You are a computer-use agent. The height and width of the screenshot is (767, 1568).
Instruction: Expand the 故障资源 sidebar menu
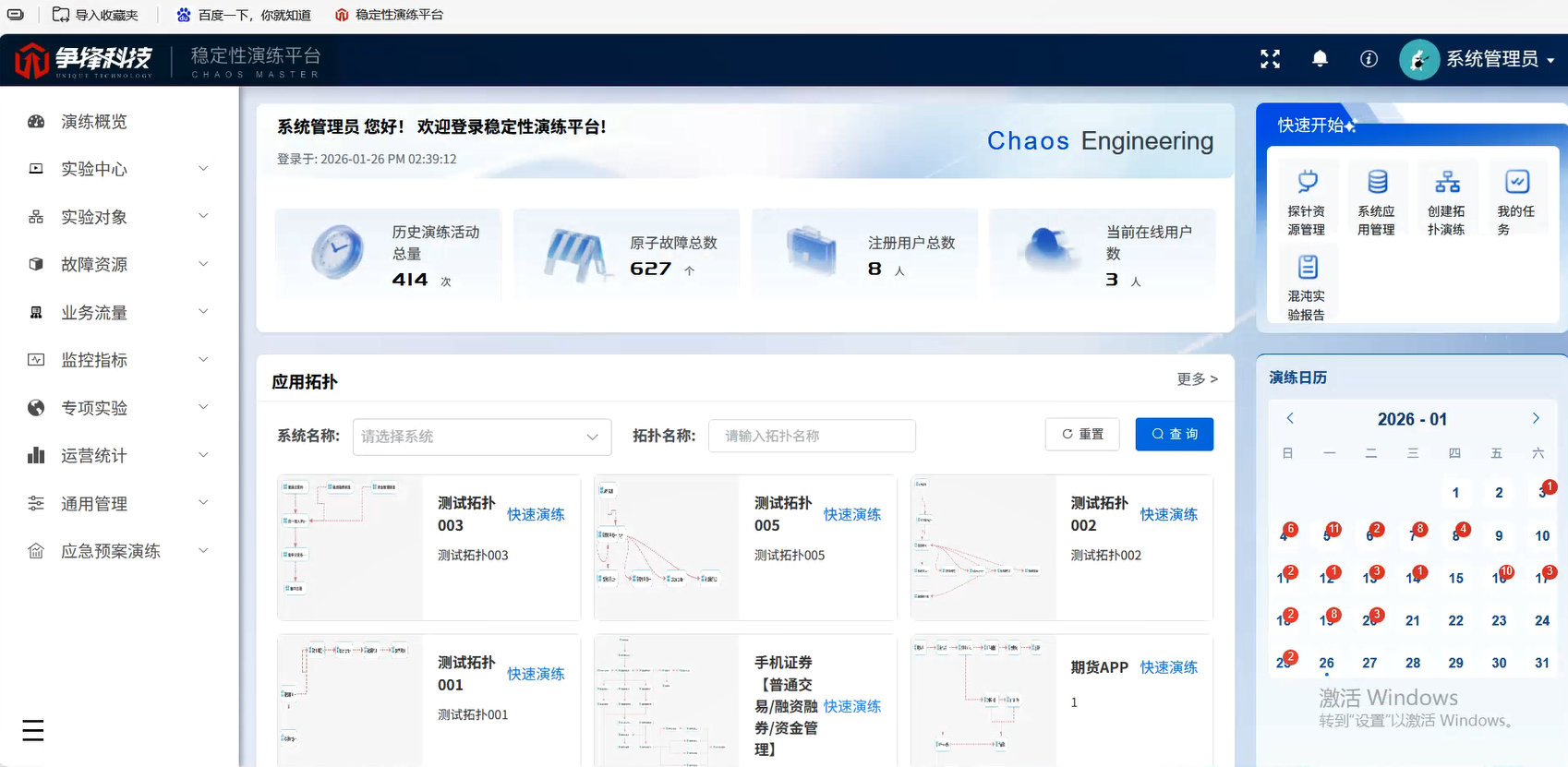tap(120, 265)
